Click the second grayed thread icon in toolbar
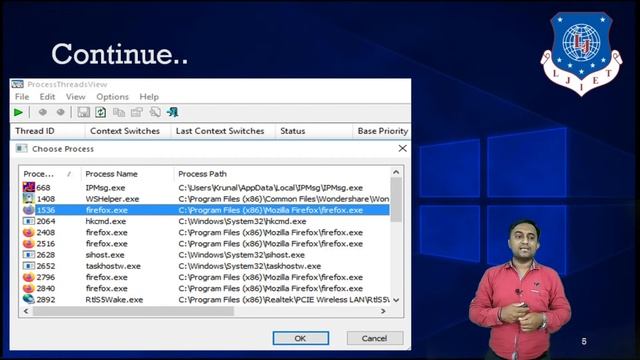Viewport: 640px width, 360px height. tap(60, 112)
